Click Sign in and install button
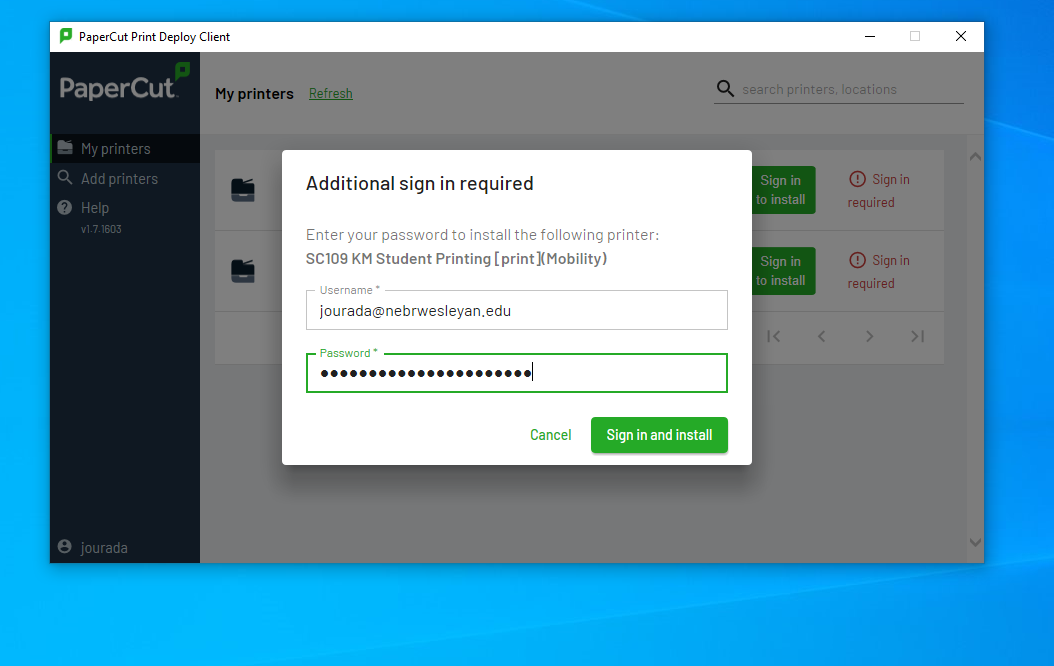 tap(659, 435)
